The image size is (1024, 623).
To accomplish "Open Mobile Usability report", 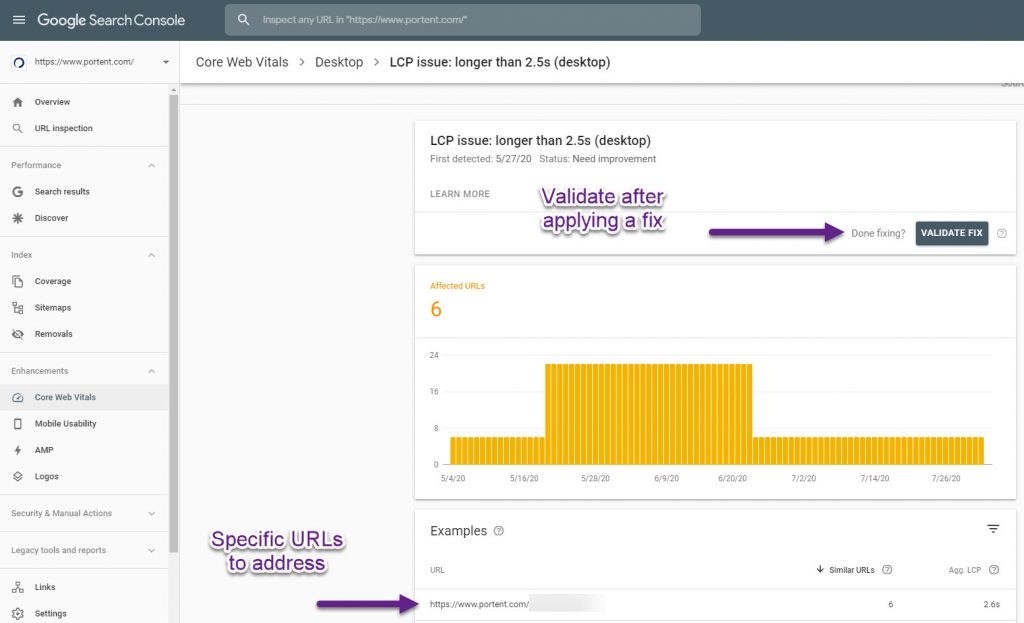I will tap(84, 424).
